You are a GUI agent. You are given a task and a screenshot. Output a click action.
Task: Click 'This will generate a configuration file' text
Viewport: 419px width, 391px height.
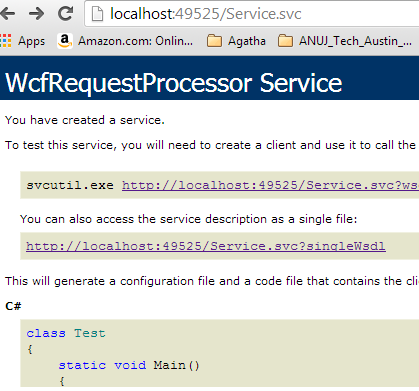click(x=212, y=281)
